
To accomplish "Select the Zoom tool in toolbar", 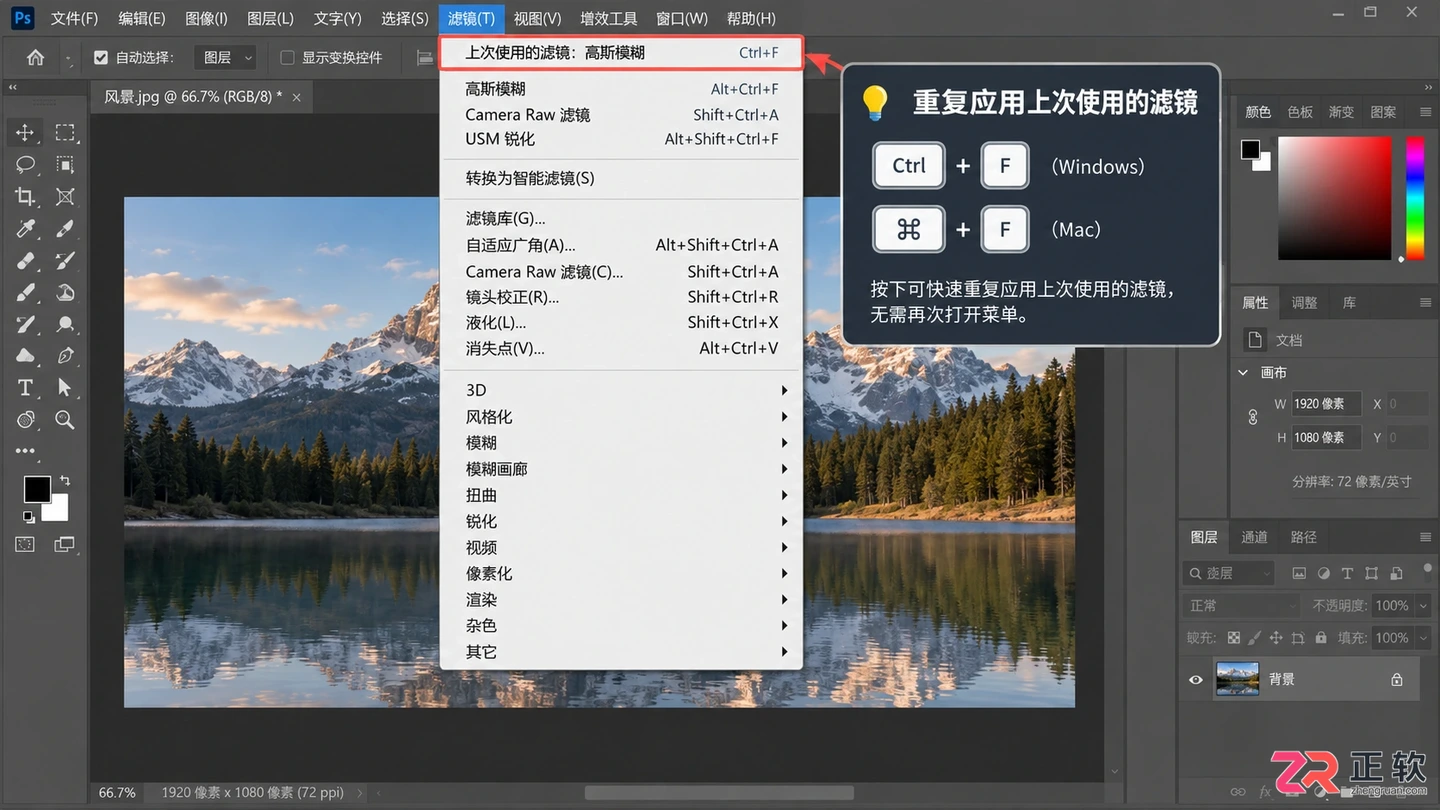I will (65, 420).
